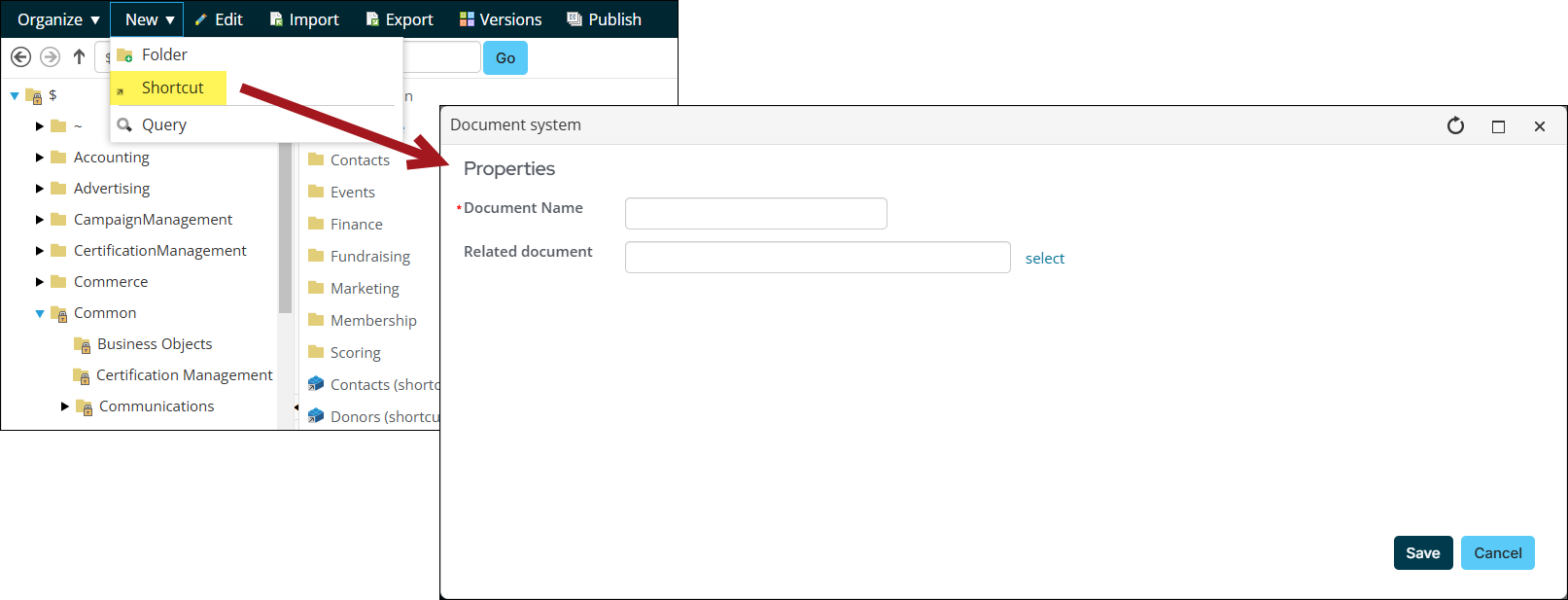The width and height of the screenshot is (1568, 600).
Task: Choose Shortcut from the New menu
Action: pyautogui.click(x=169, y=88)
